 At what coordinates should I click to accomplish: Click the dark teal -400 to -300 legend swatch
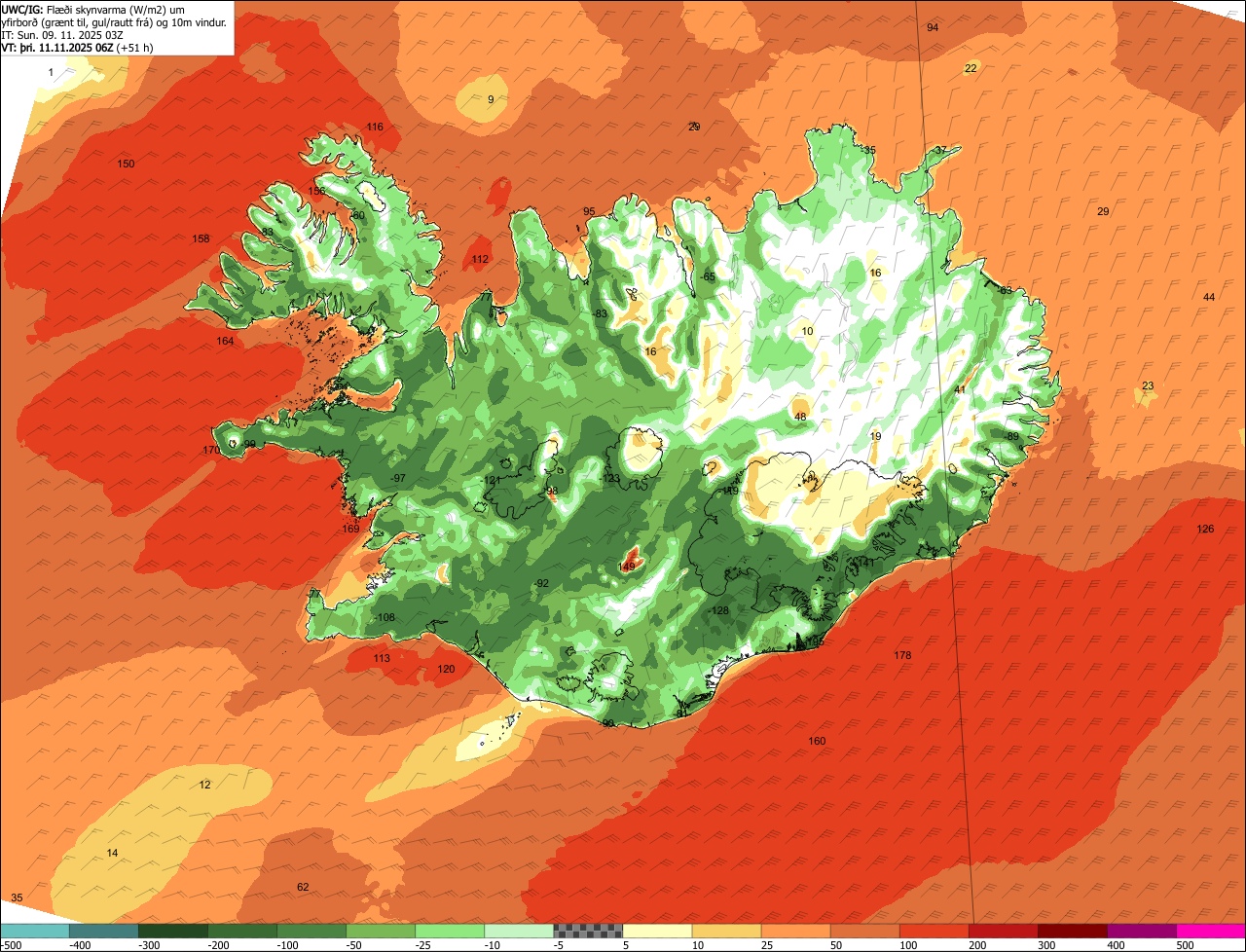coord(103,931)
